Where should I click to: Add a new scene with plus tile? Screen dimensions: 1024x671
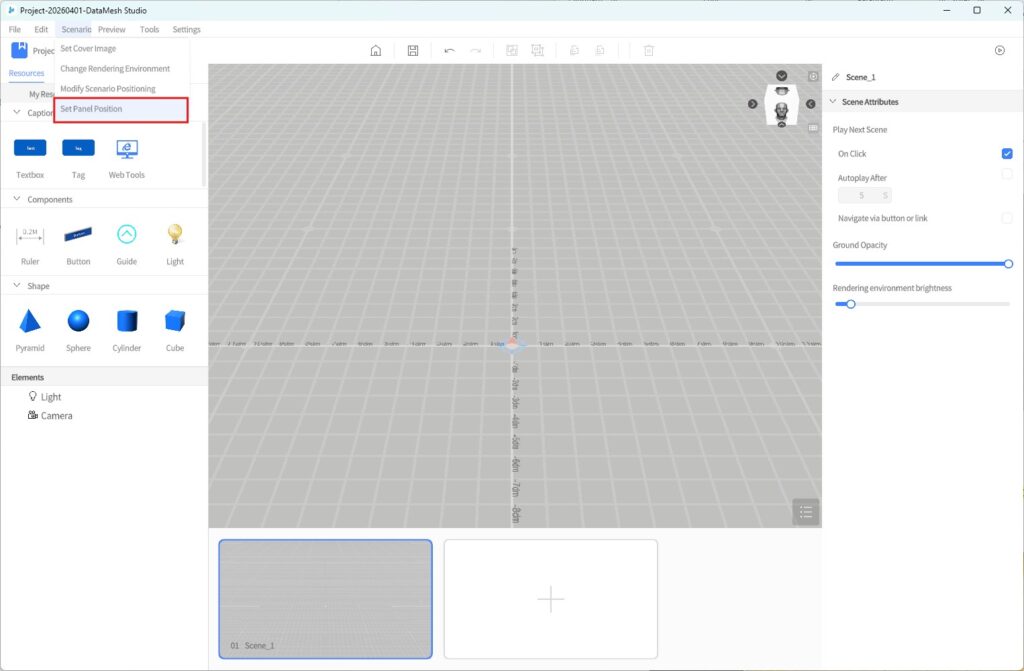click(x=550, y=599)
